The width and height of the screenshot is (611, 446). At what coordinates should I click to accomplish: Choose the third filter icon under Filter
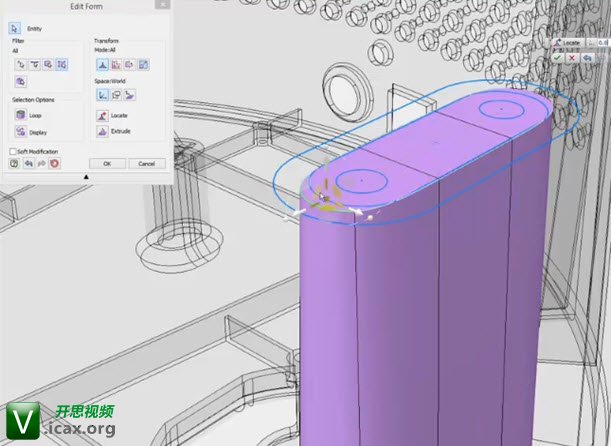pos(48,65)
